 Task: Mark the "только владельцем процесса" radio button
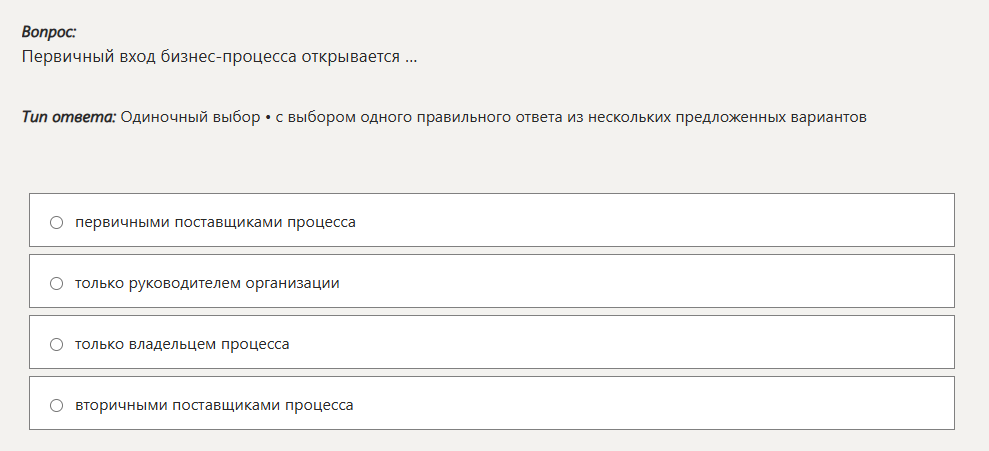(x=57, y=344)
